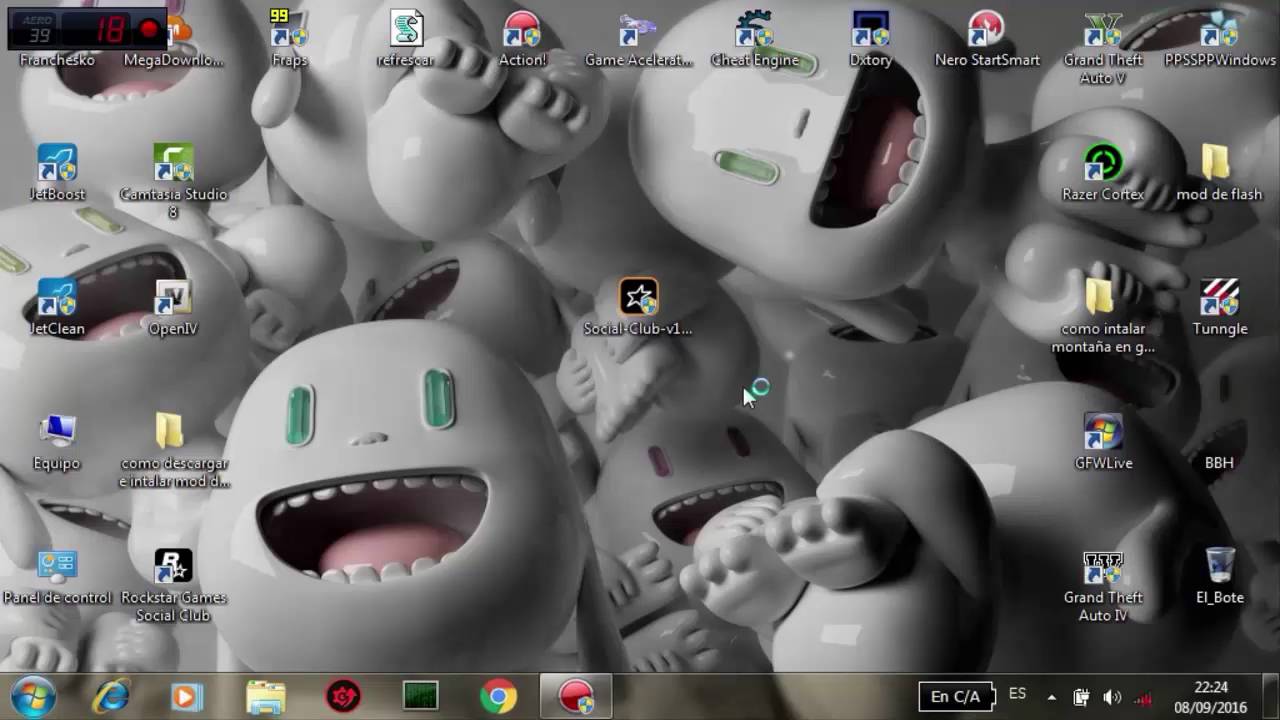Select the Action! desktop shortcut
This screenshot has width=1280, height=720.
pyautogui.click(x=522, y=38)
